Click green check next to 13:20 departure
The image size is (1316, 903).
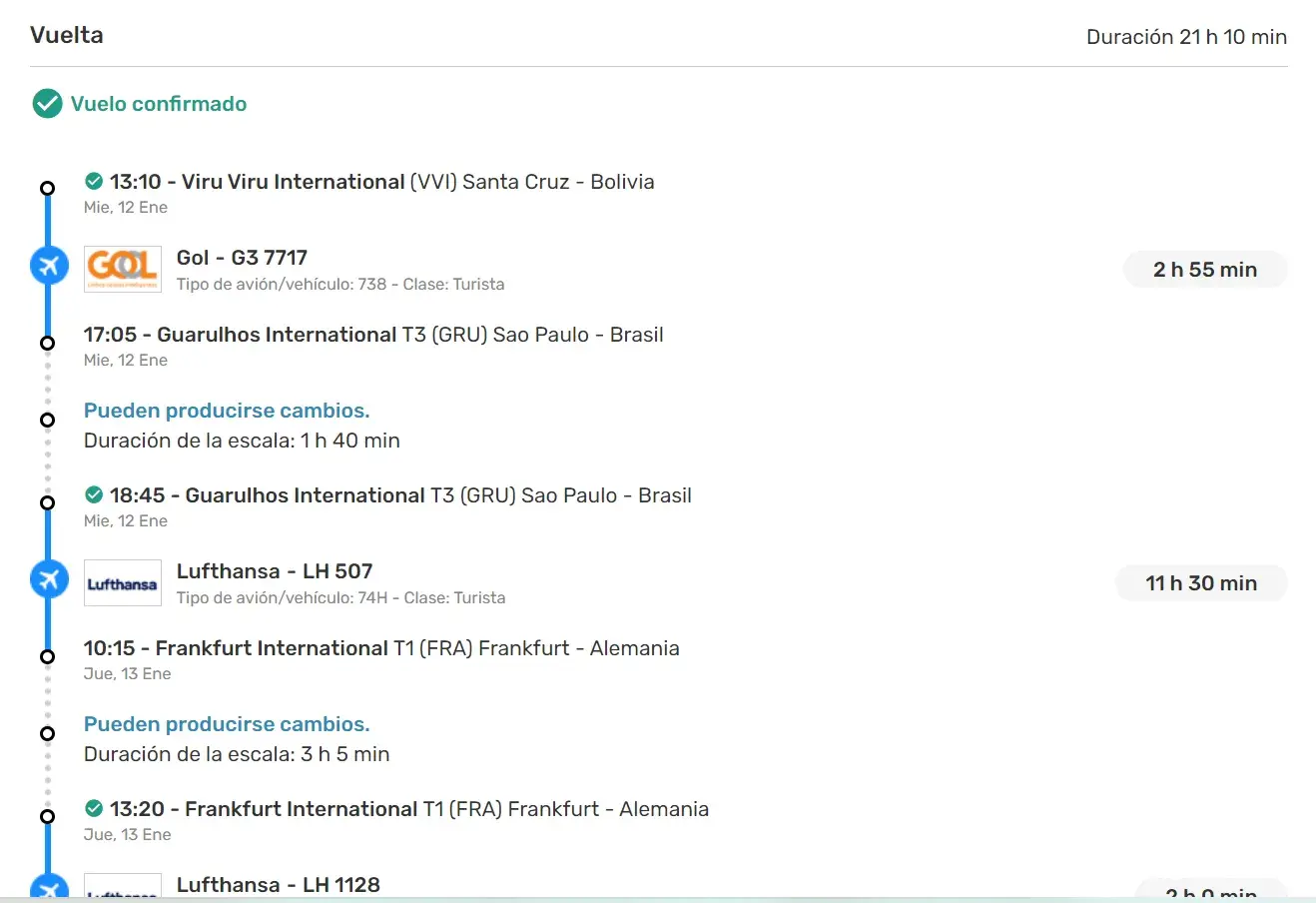click(x=94, y=809)
